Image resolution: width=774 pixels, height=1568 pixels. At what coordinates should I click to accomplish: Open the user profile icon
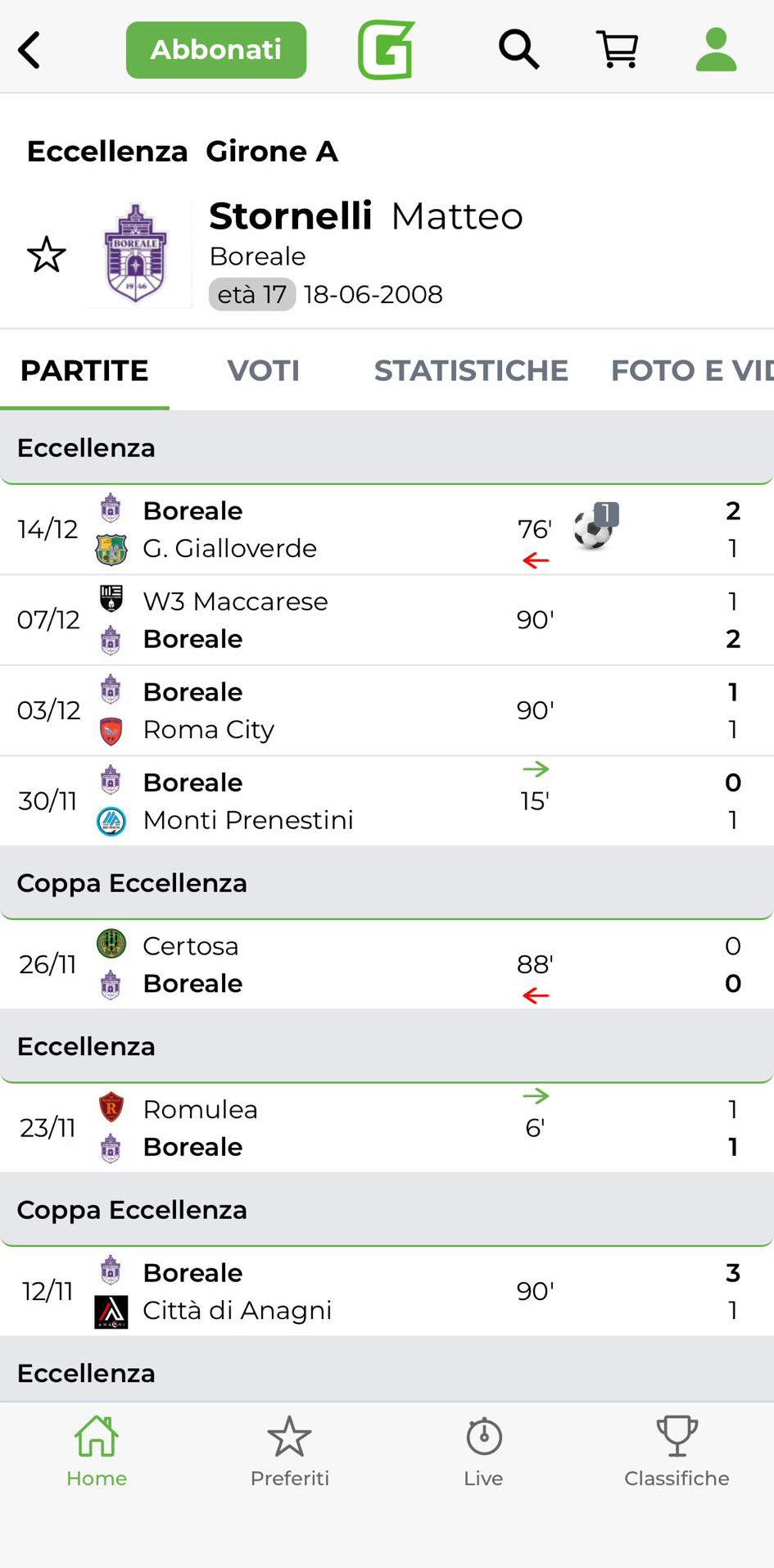[x=716, y=50]
